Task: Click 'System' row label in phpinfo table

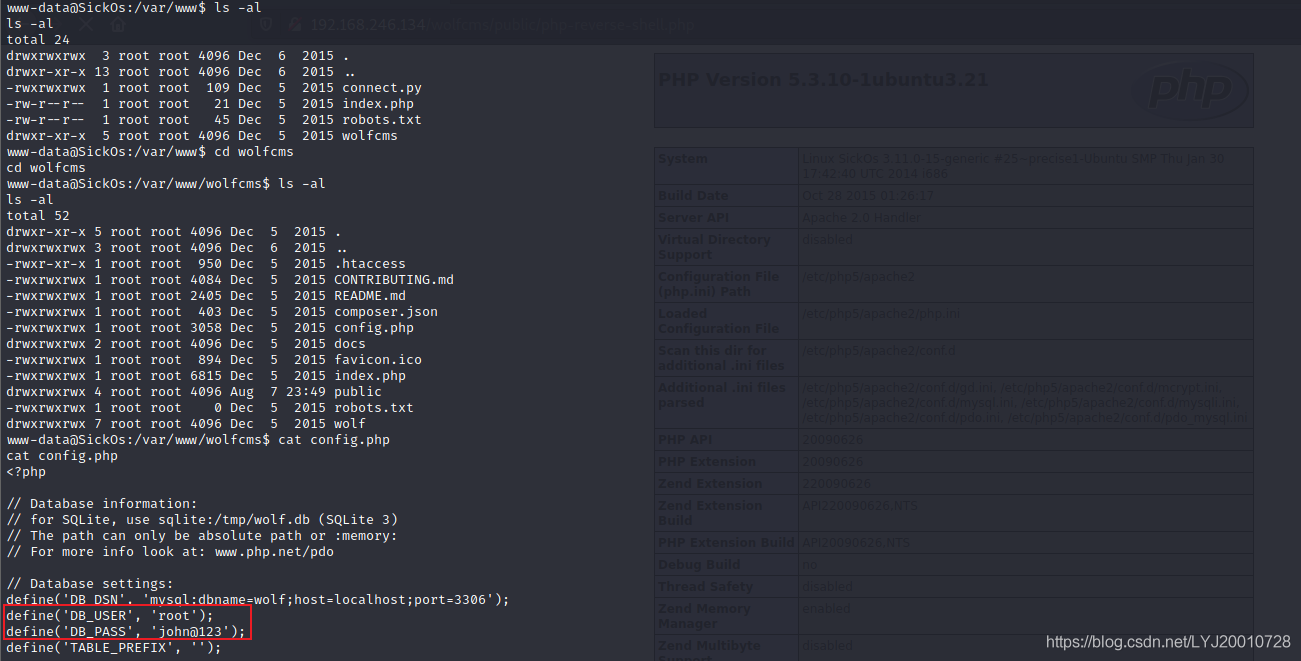Action: coord(683,159)
